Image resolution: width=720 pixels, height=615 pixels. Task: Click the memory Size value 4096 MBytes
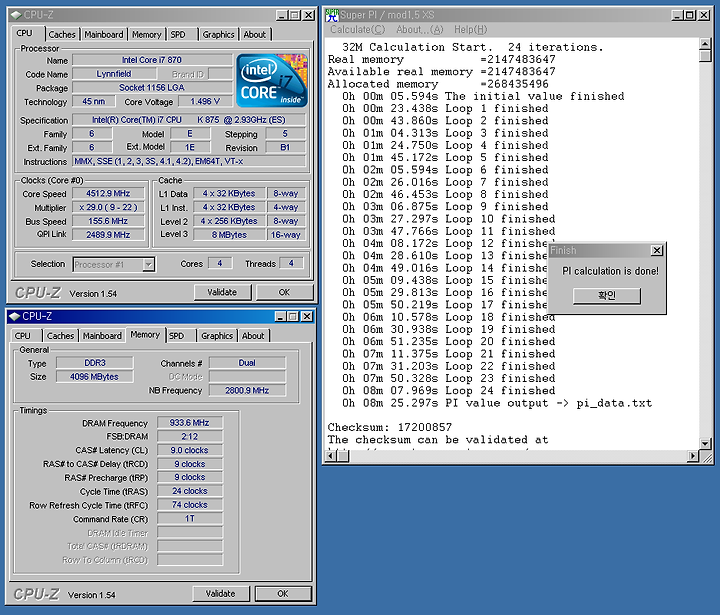pos(95,377)
